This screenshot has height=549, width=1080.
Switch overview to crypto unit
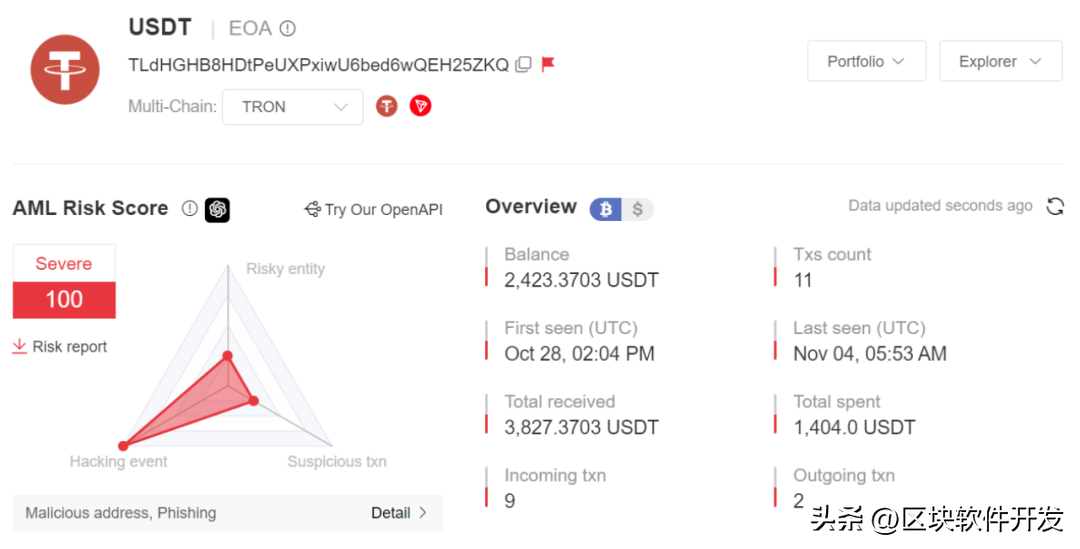pyautogui.click(x=606, y=209)
